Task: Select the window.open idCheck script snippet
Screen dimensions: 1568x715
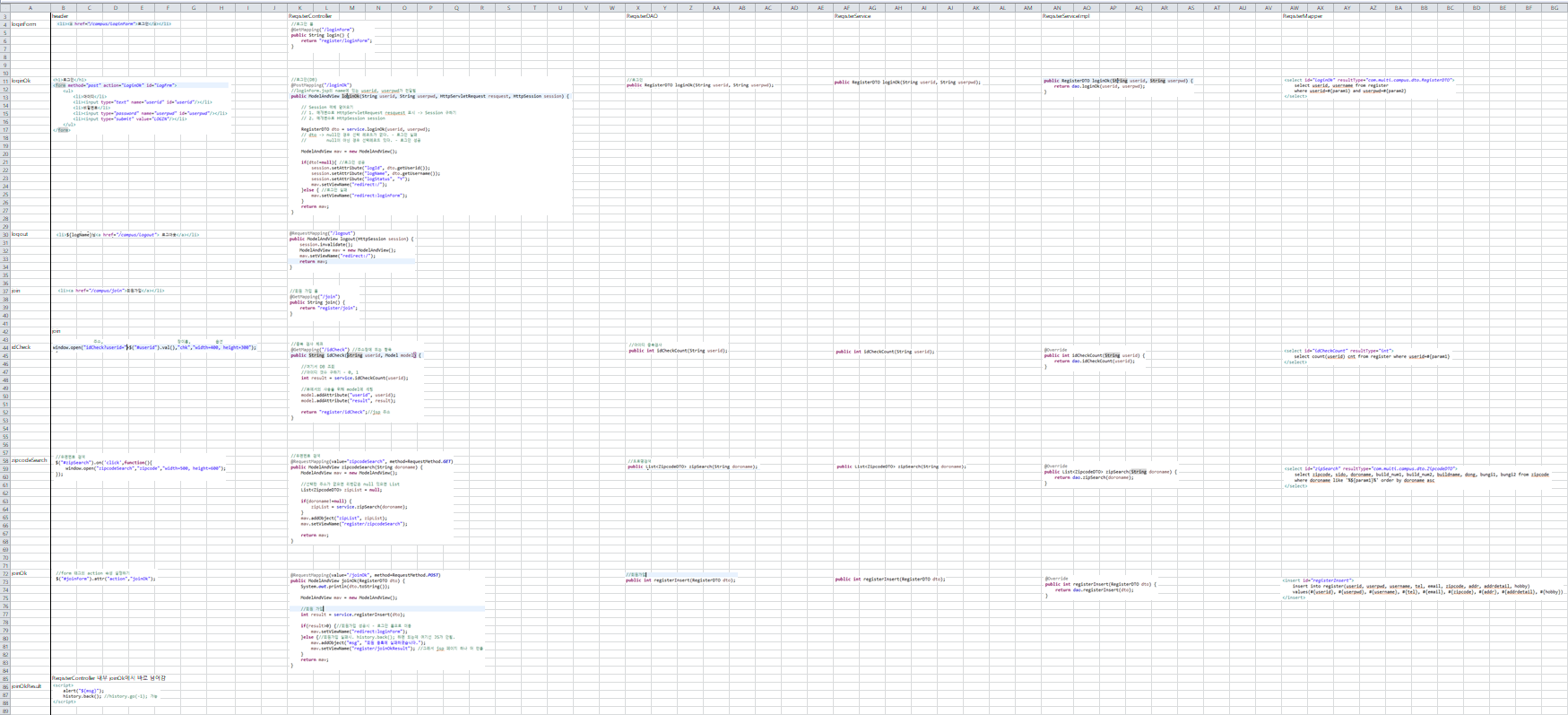Action: (x=154, y=345)
